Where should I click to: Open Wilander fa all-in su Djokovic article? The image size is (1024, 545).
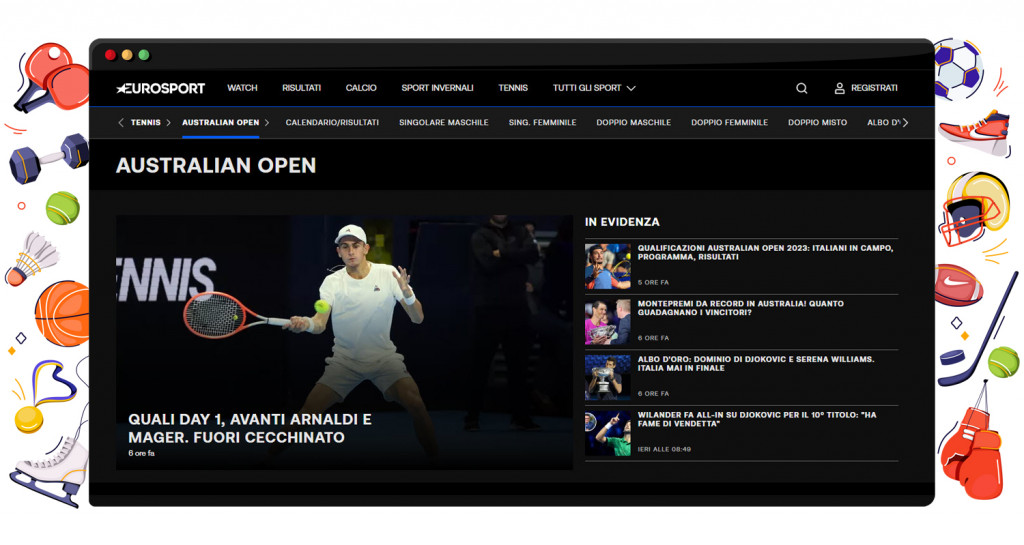tap(757, 419)
